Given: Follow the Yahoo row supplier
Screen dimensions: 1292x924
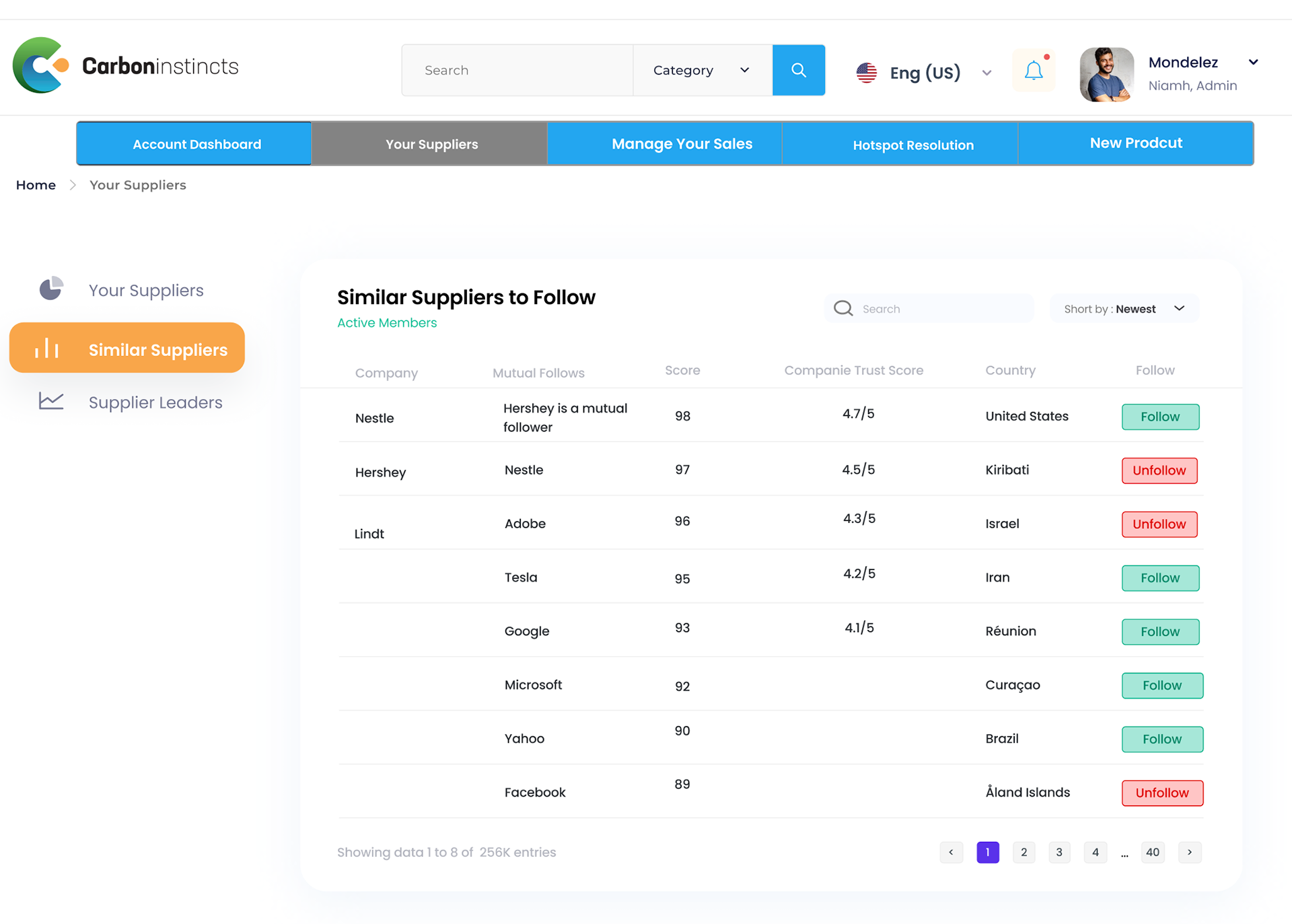Looking at the screenshot, I should click(x=1162, y=740).
